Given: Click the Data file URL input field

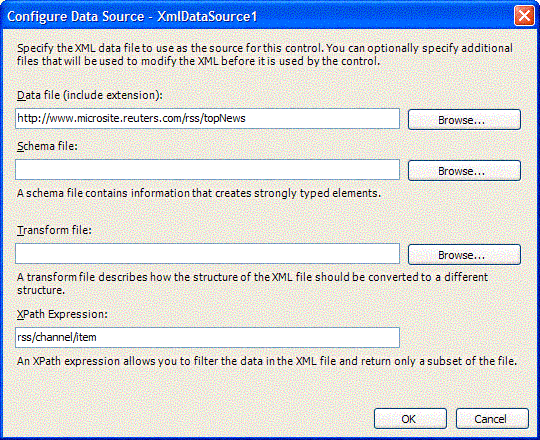Looking at the screenshot, I should pos(207,119).
